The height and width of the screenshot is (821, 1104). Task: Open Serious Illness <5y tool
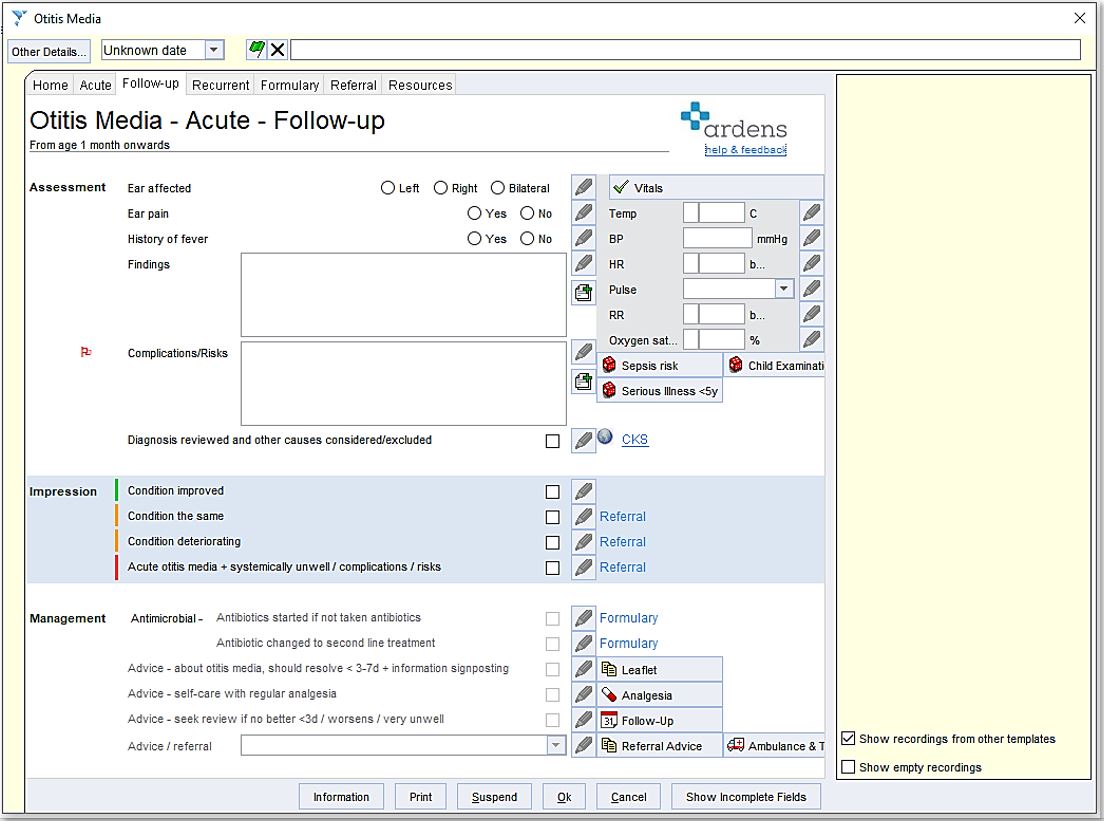coord(660,391)
